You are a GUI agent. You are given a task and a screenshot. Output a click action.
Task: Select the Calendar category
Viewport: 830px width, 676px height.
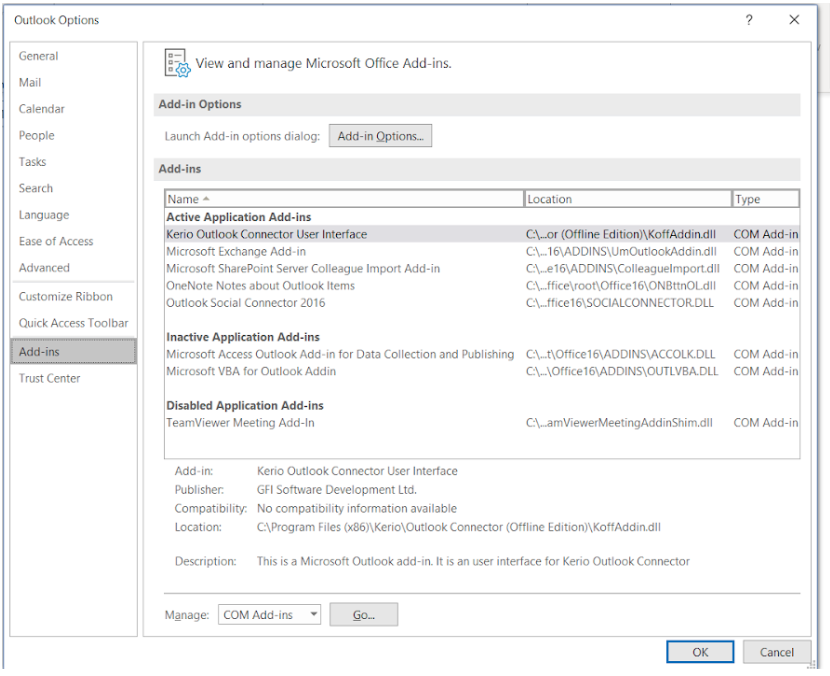pyautogui.click(x=42, y=109)
